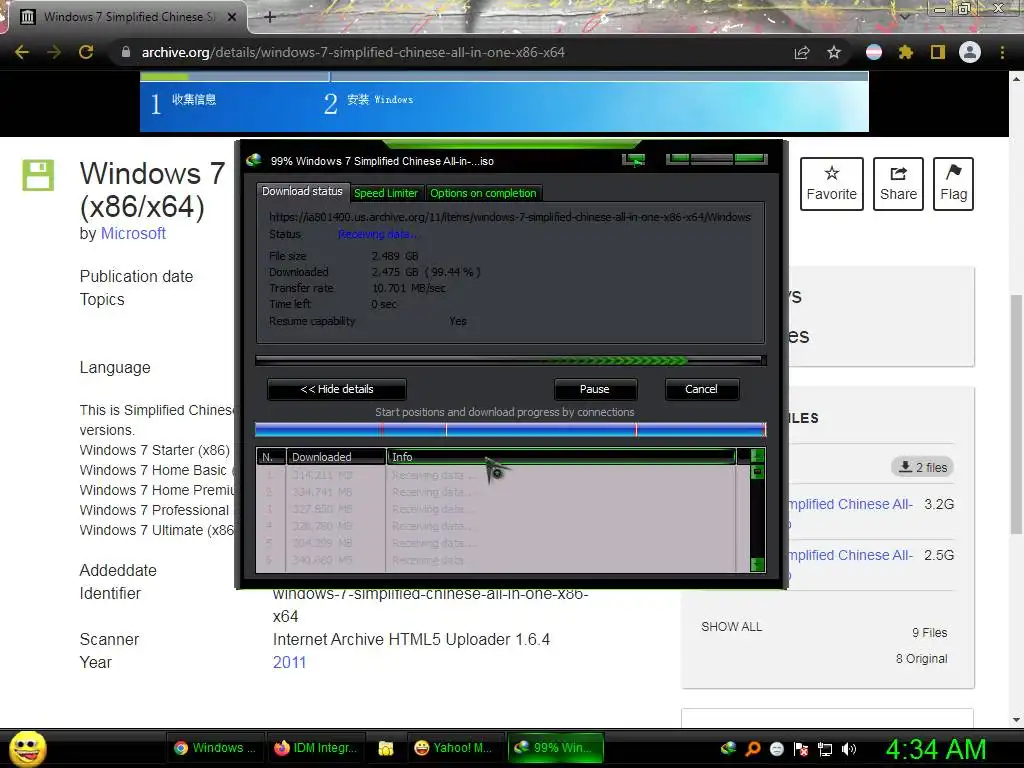Screen dimensions: 1024x768
Task: Click IDM icon in system tray
Action: tap(729, 748)
